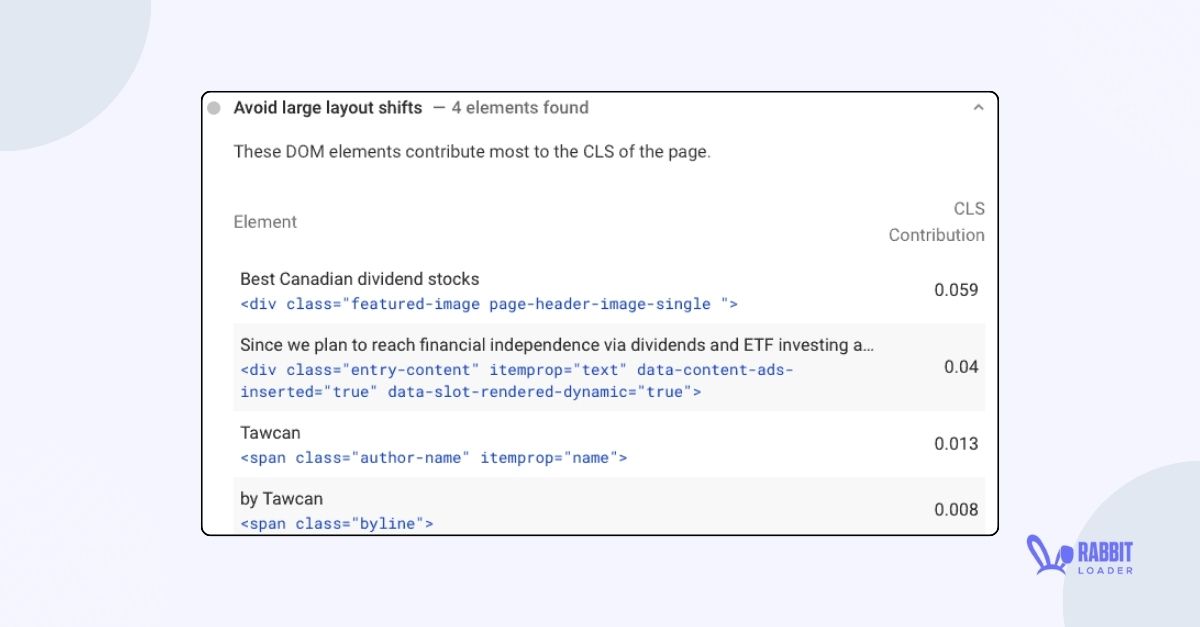This screenshot has width=1200, height=627.
Task: Click the Since we plan financial independence row
Action: click(x=556, y=345)
